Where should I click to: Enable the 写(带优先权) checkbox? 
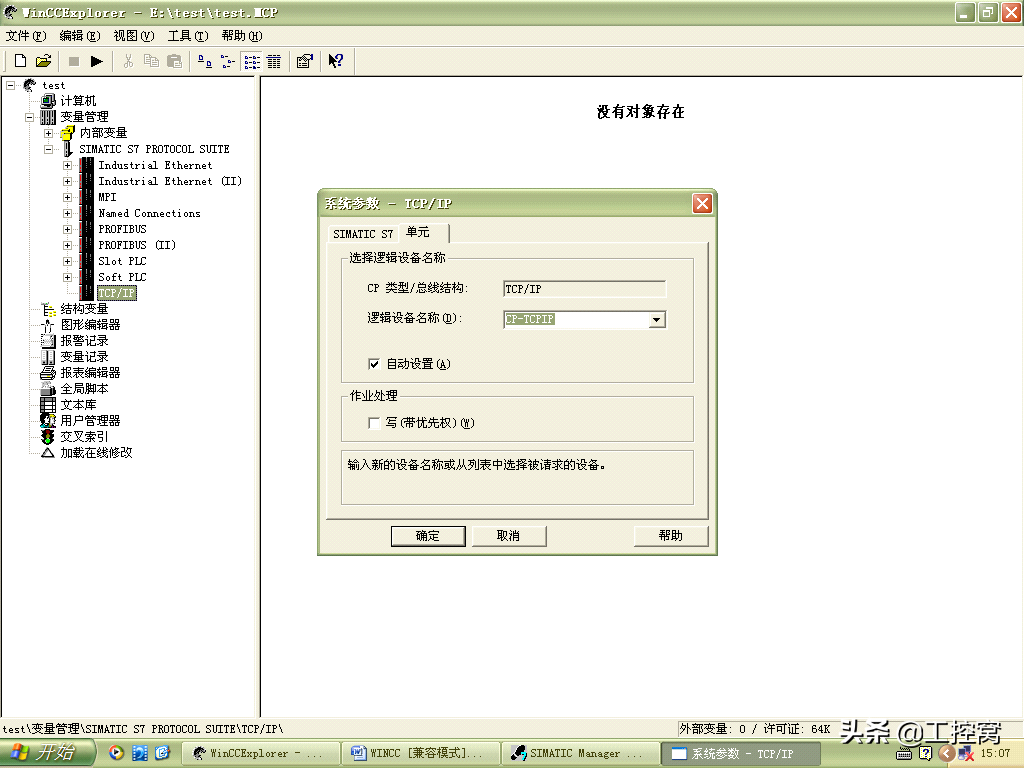coord(375,423)
